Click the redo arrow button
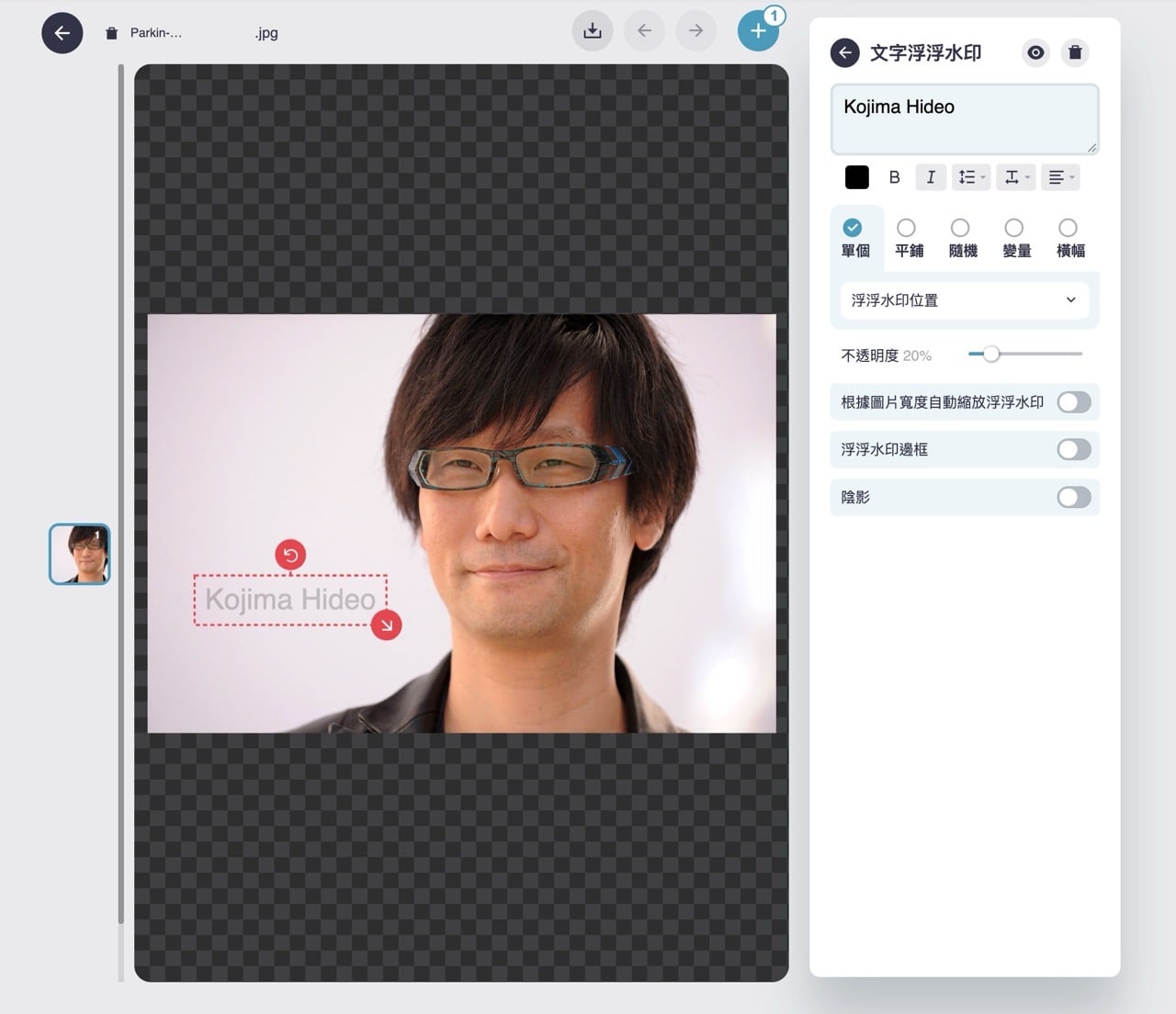This screenshot has height=1014, width=1176. (695, 31)
